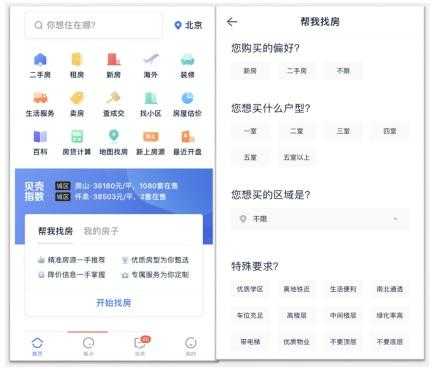The width and height of the screenshot is (433, 369).
Task: Tap 专属服务为你定制 feature text
Action: pyautogui.click(x=160, y=275)
